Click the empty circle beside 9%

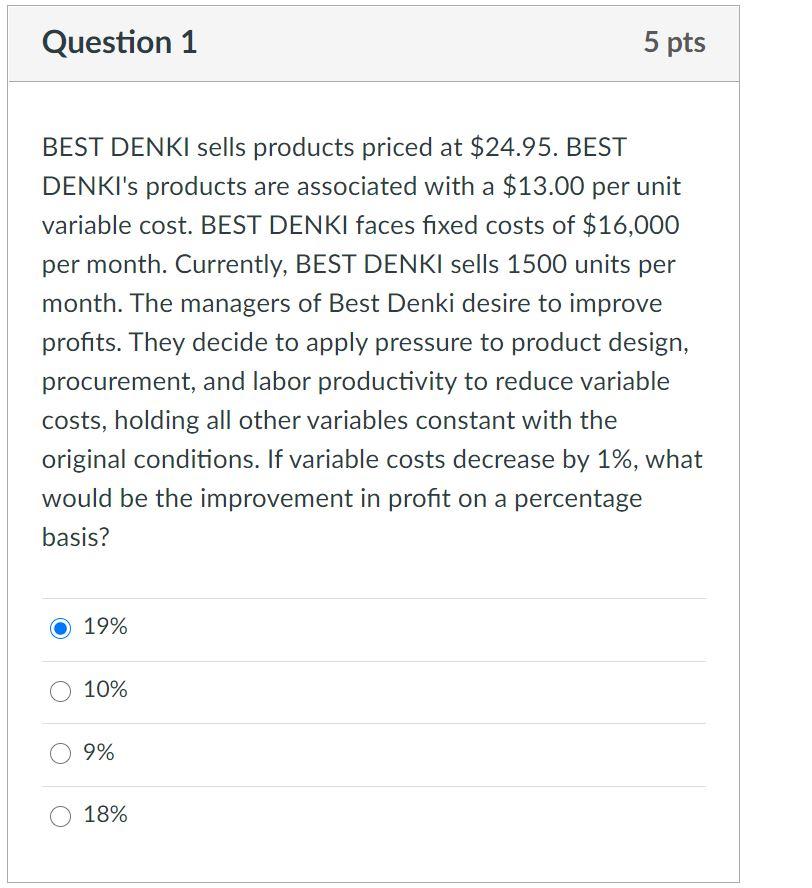coord(62,753)
